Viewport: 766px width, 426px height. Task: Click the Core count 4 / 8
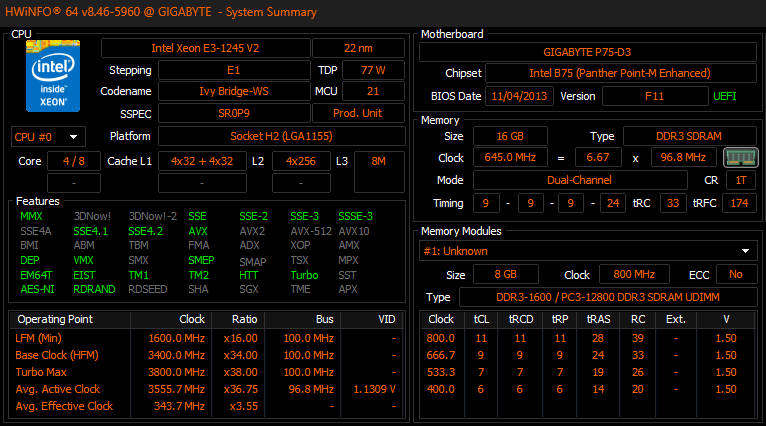click(x=74, y=161)
